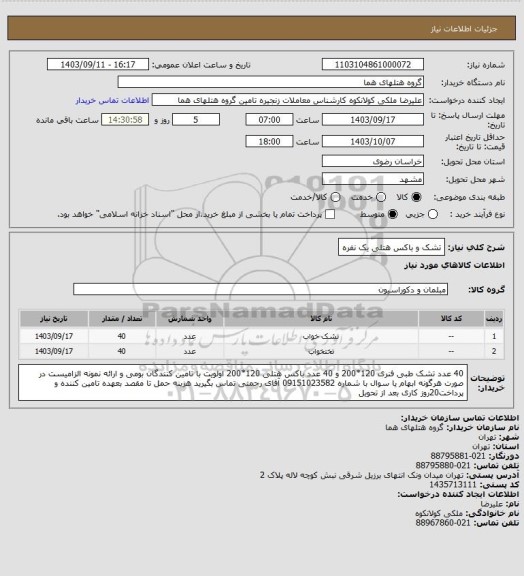The height and width of the screenshot is (576, 524).
Task: Click the buyer notes text box
Action: 243,382
